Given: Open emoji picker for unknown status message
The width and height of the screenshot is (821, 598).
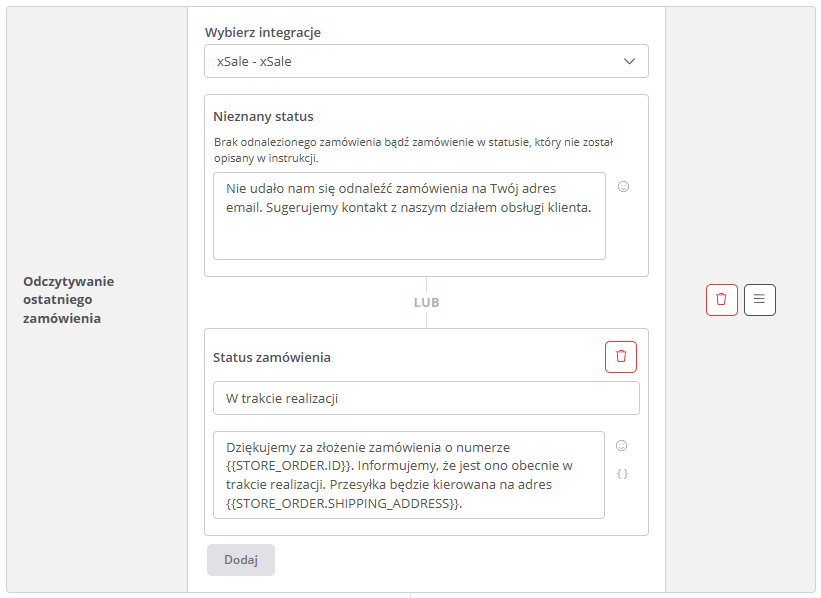Looking at the screenshot, I should pos(623,186).
